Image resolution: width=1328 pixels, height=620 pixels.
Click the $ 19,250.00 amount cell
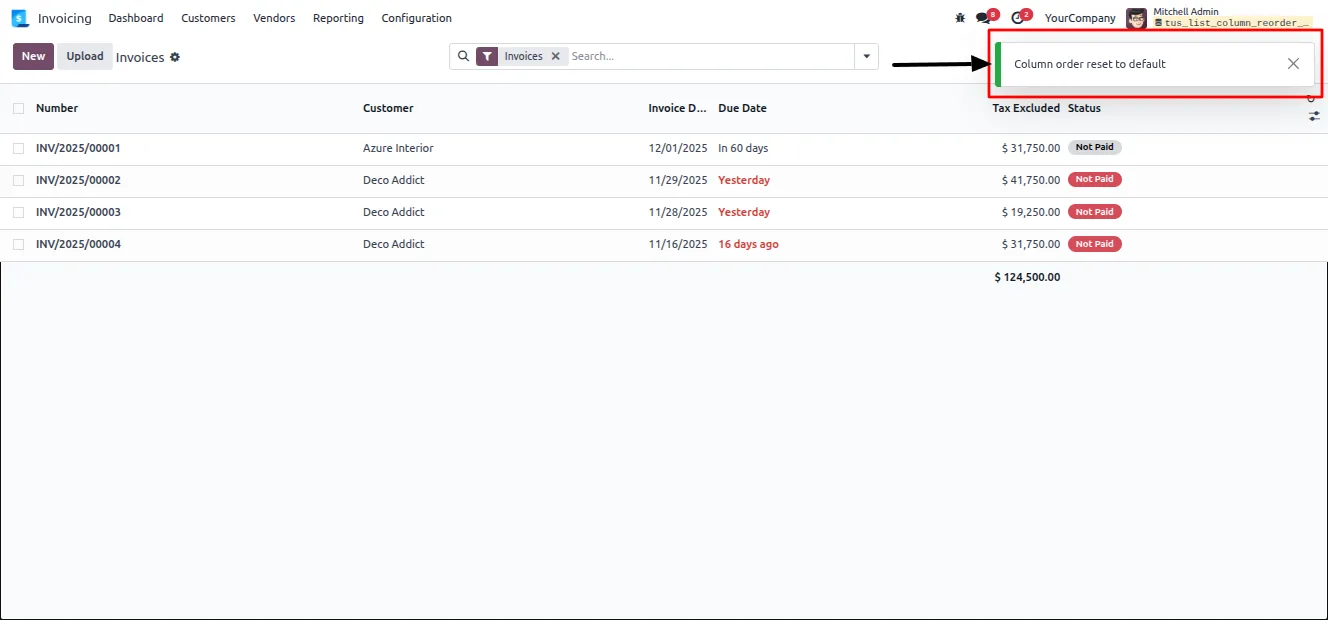(1031, 212)
